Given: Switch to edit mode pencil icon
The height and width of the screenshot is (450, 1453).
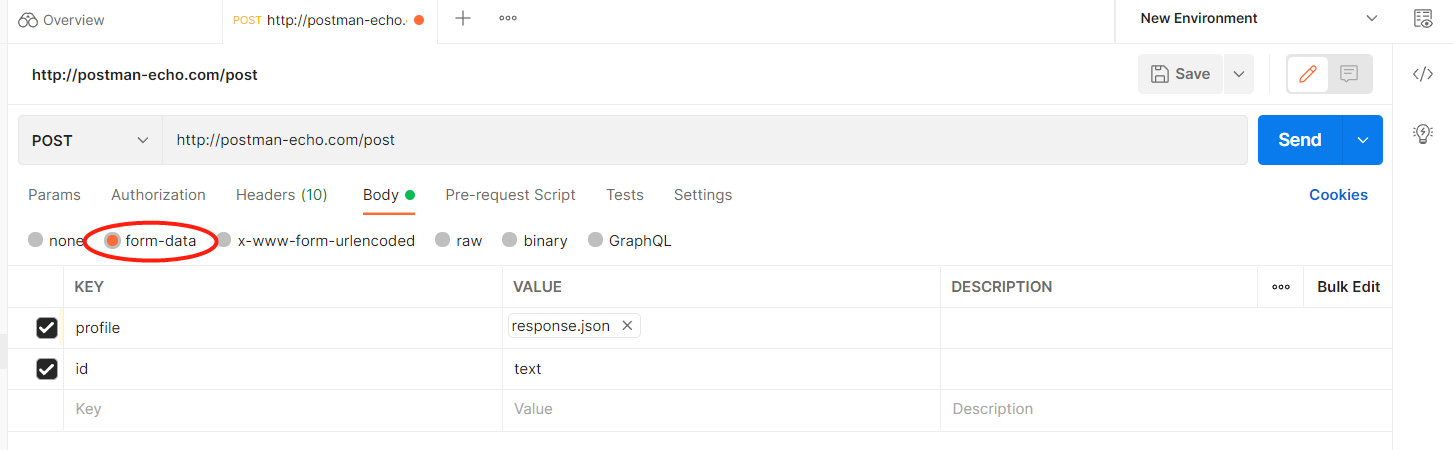Looking at the screenshot, I should click(1308, 74).
